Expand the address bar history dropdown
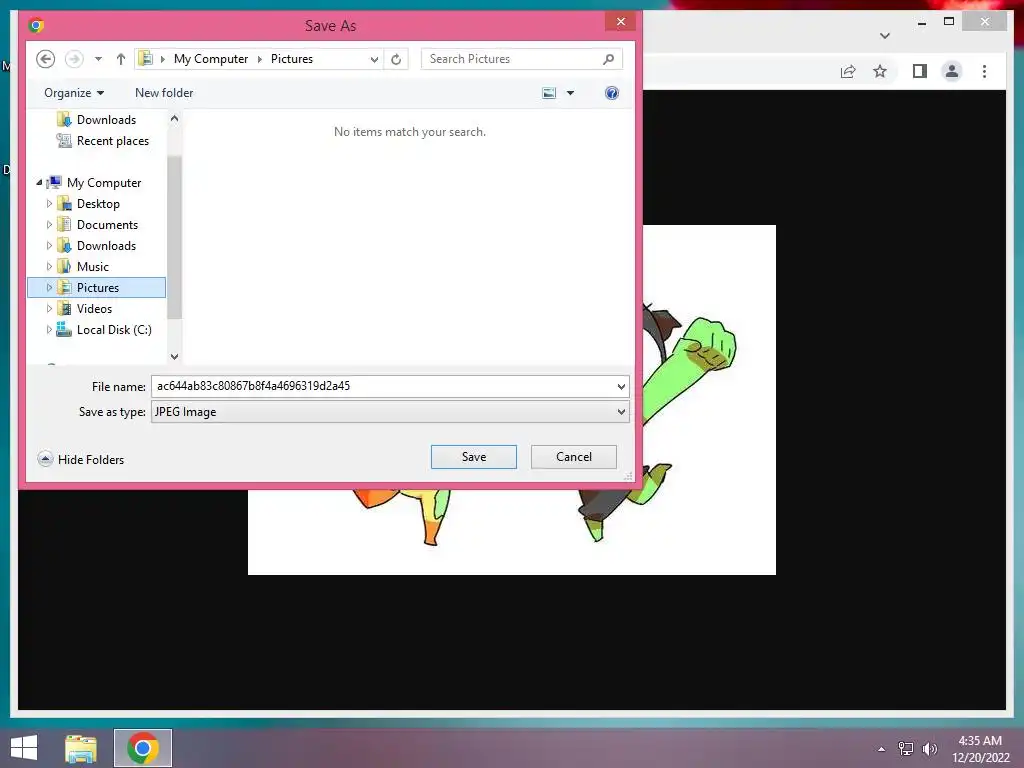Viewport: 1024px width, 768px height. pos(374,59)
